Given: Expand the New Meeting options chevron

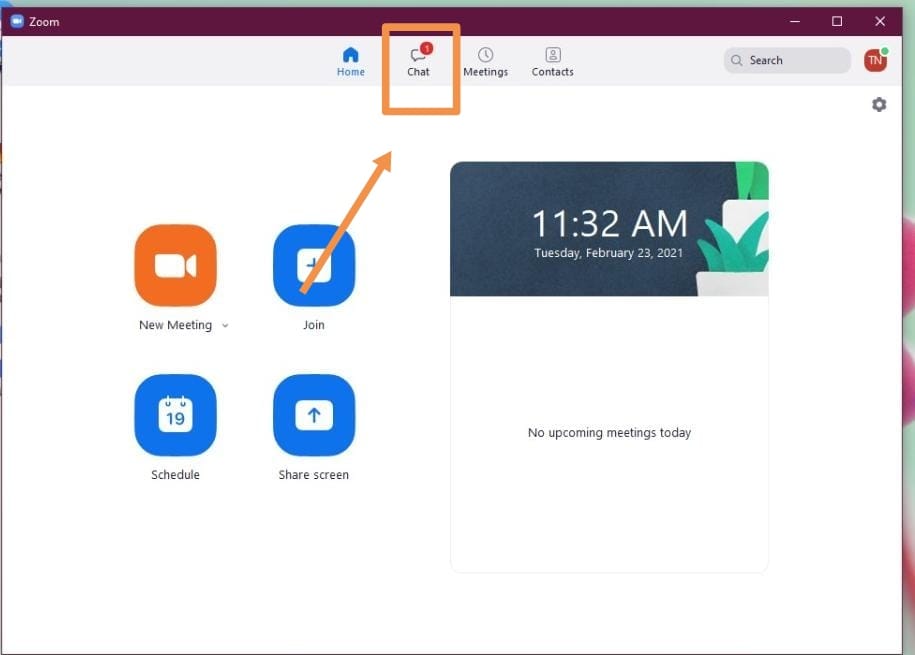Looking at the screenshot, I should click(x=224, y=325).
